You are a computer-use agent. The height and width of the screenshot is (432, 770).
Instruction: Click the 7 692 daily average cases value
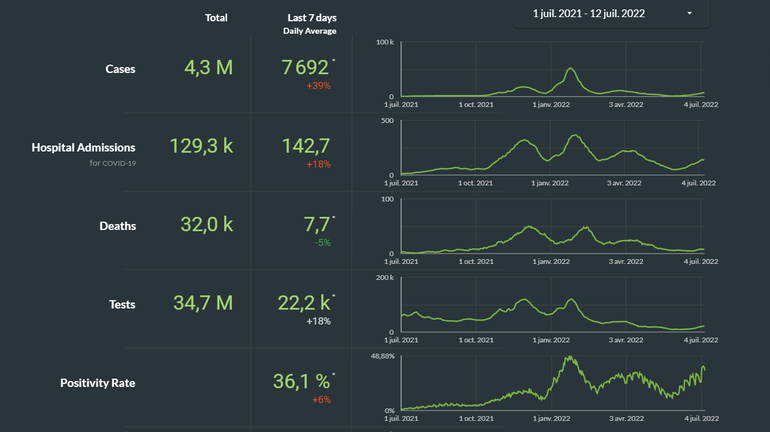pyautogui.click(x=307, y=68)
